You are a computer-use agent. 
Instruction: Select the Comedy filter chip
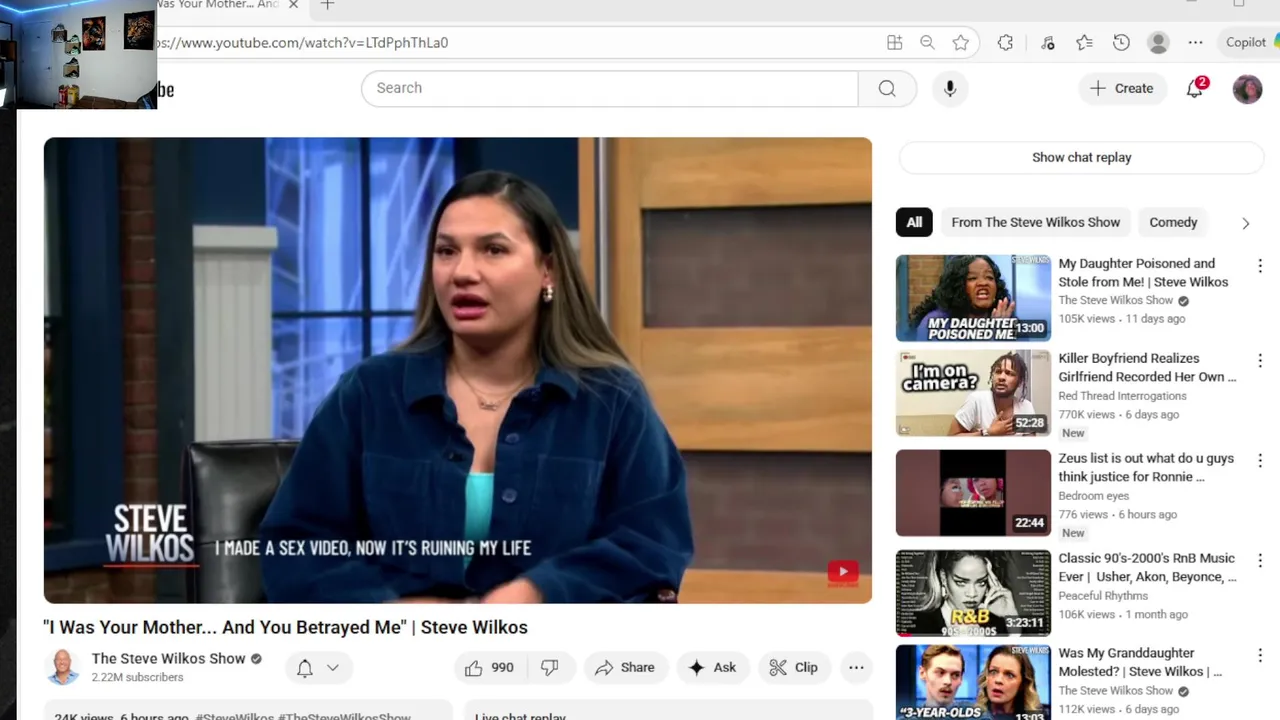tap(1173, 222)
